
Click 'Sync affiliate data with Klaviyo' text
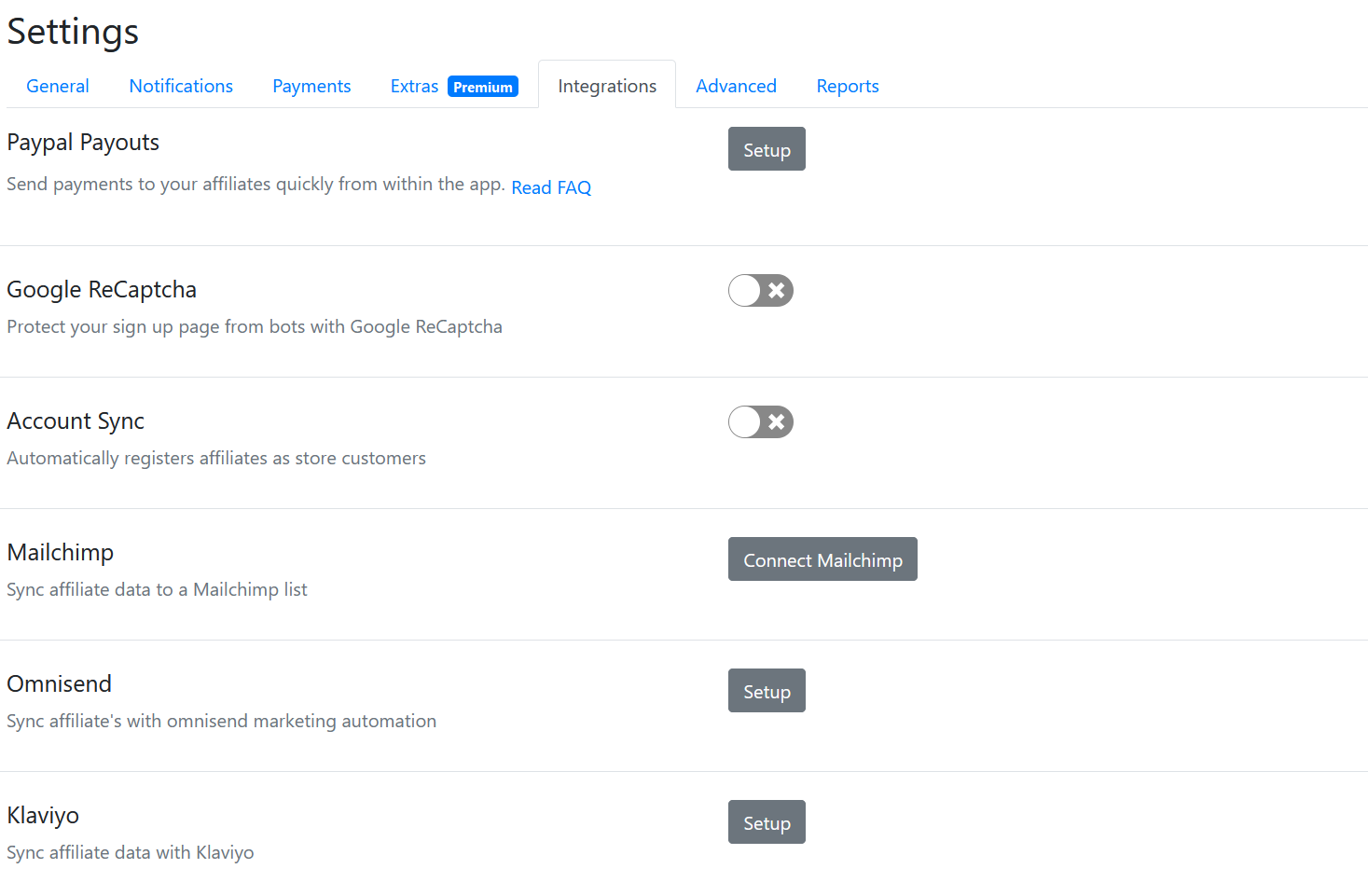131,853
